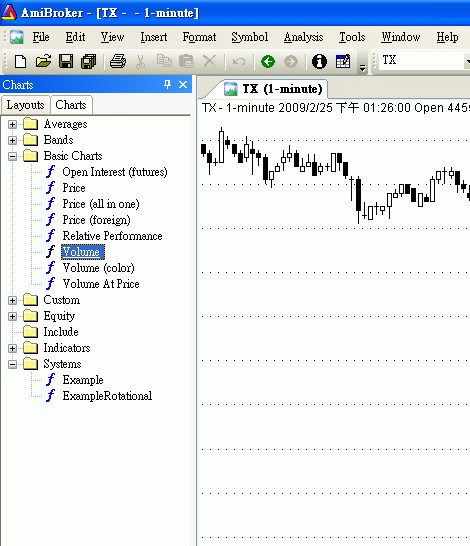Click the function icon beside ExampleRotational
This screenshot has width=470, height=546.
coord(51,396)
